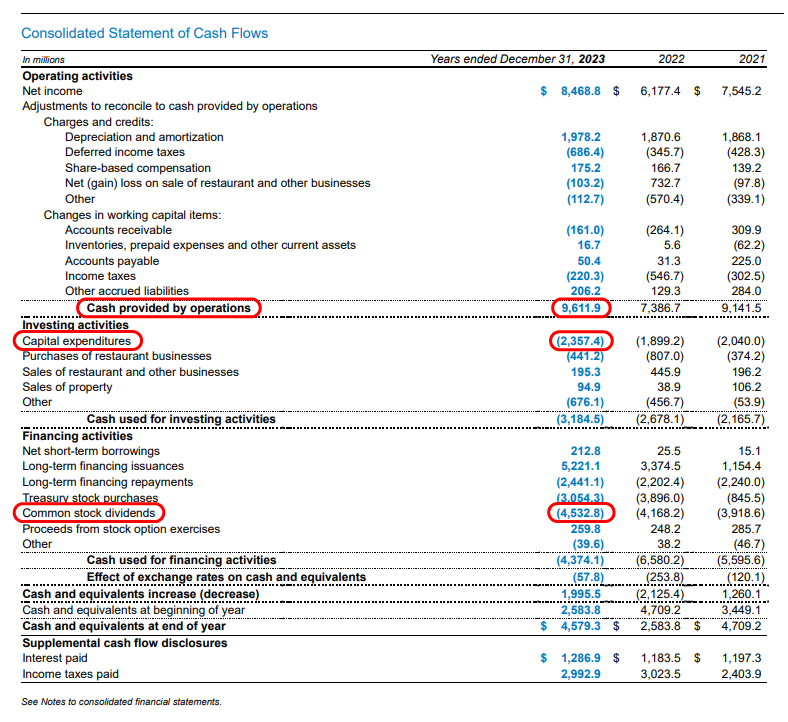The height and width of the screenshot is (722, 788).
Task: Click the Interest paid row label
Action: [x=54, y=658]
